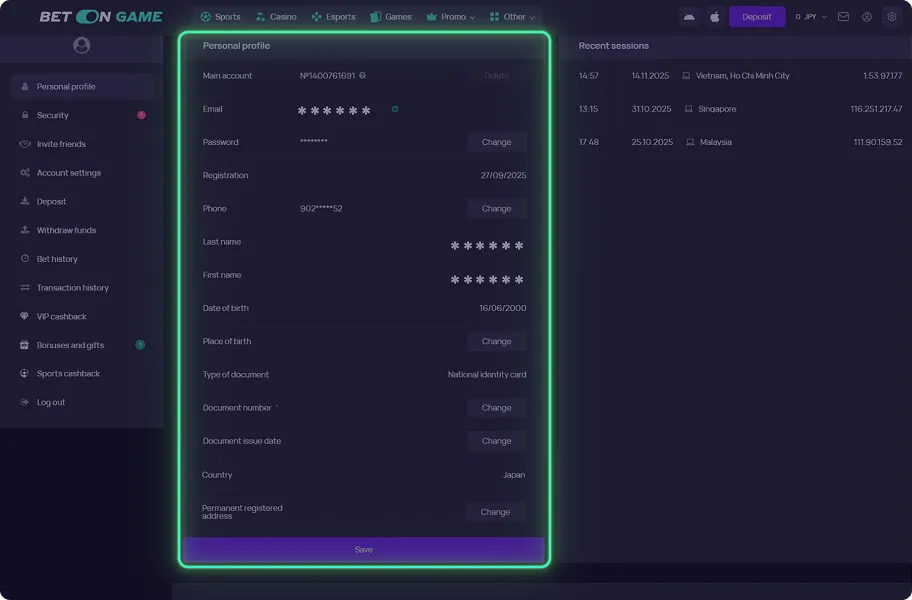Click the masked Last name field
912x600 pixels.
[487, 242]
